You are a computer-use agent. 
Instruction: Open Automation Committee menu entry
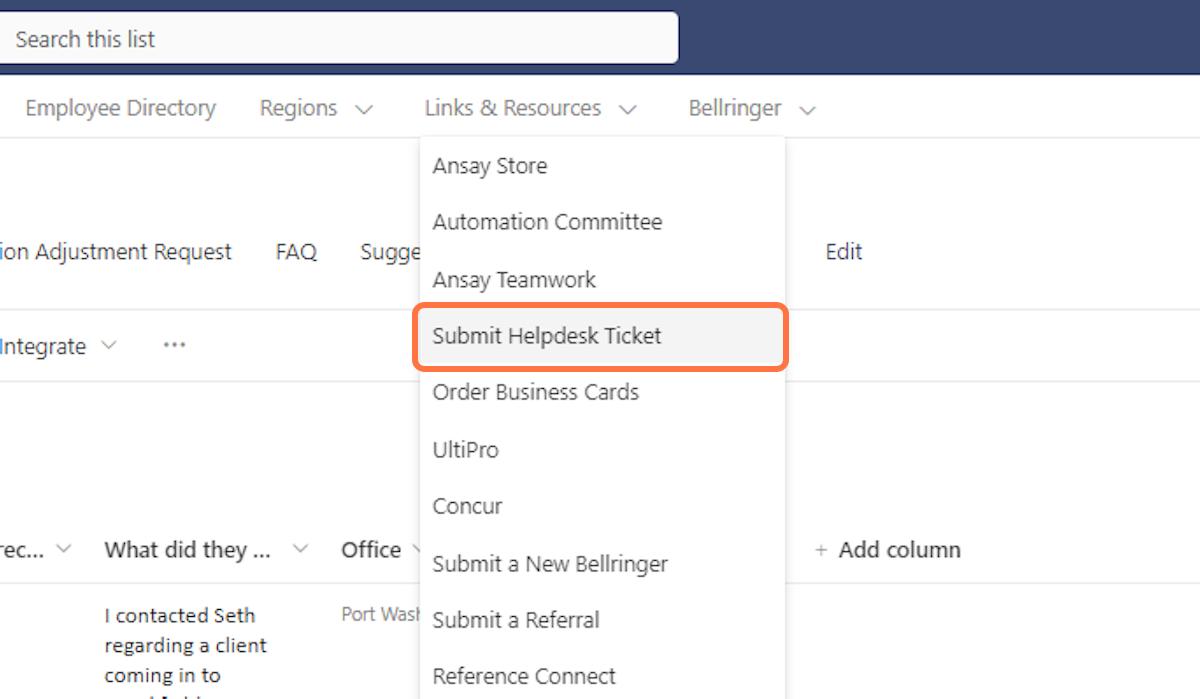(547, 222)
